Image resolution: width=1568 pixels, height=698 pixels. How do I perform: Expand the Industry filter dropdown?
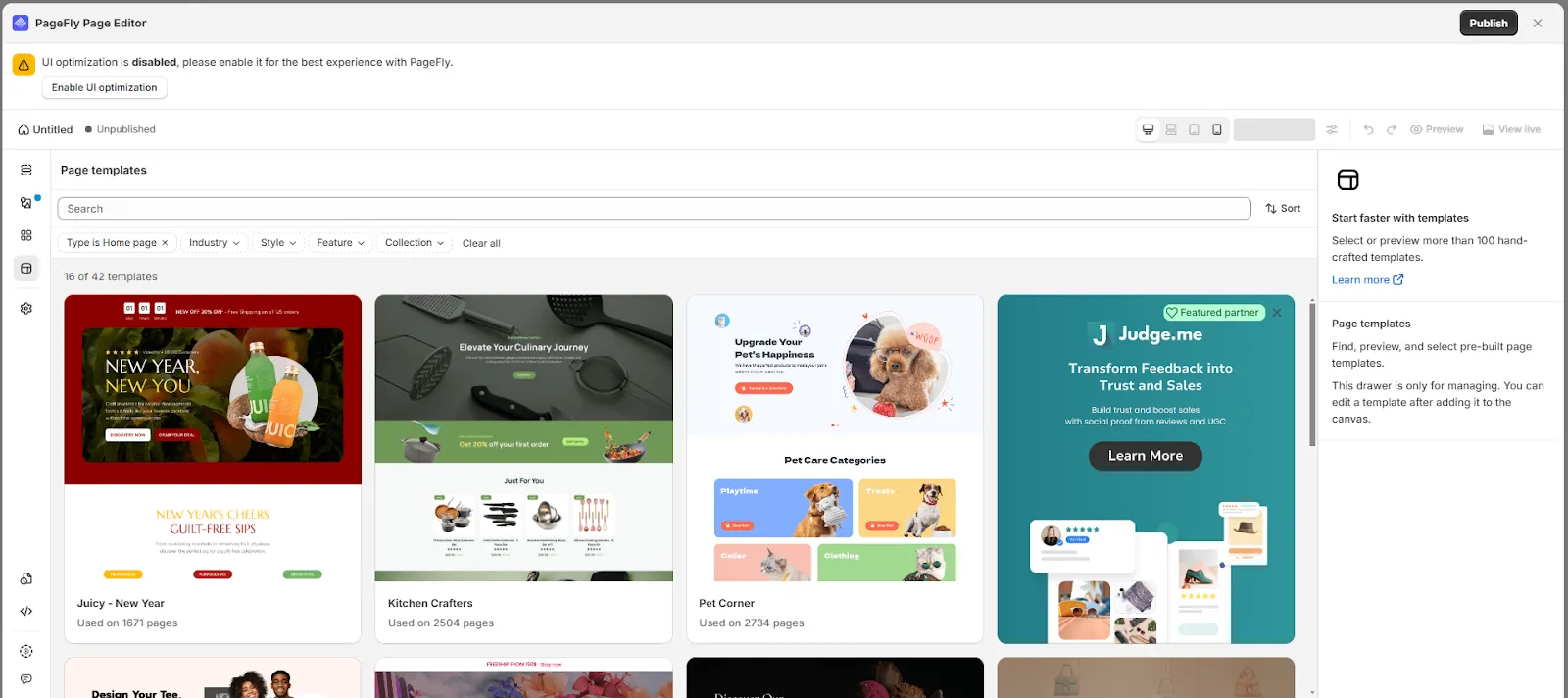pyautogui.click(x=214, y=243)
